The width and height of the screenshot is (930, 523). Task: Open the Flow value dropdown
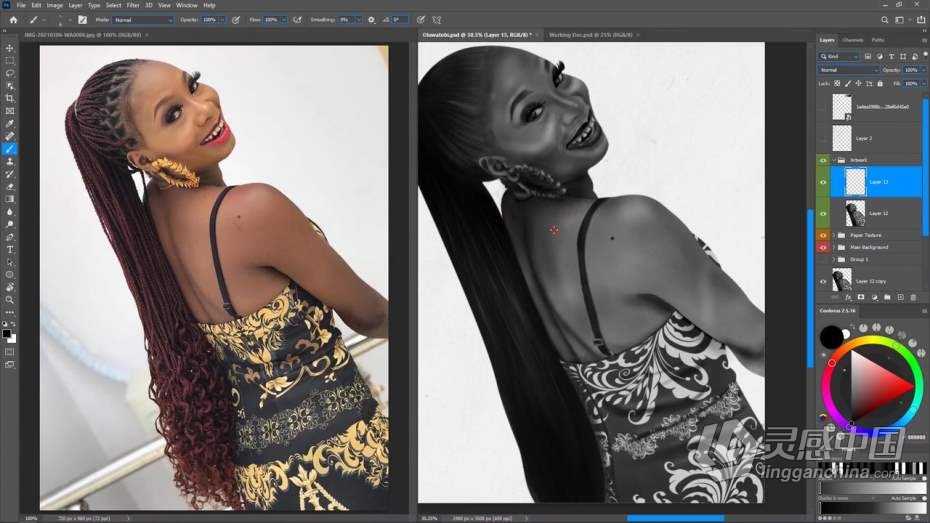point(284,20)
